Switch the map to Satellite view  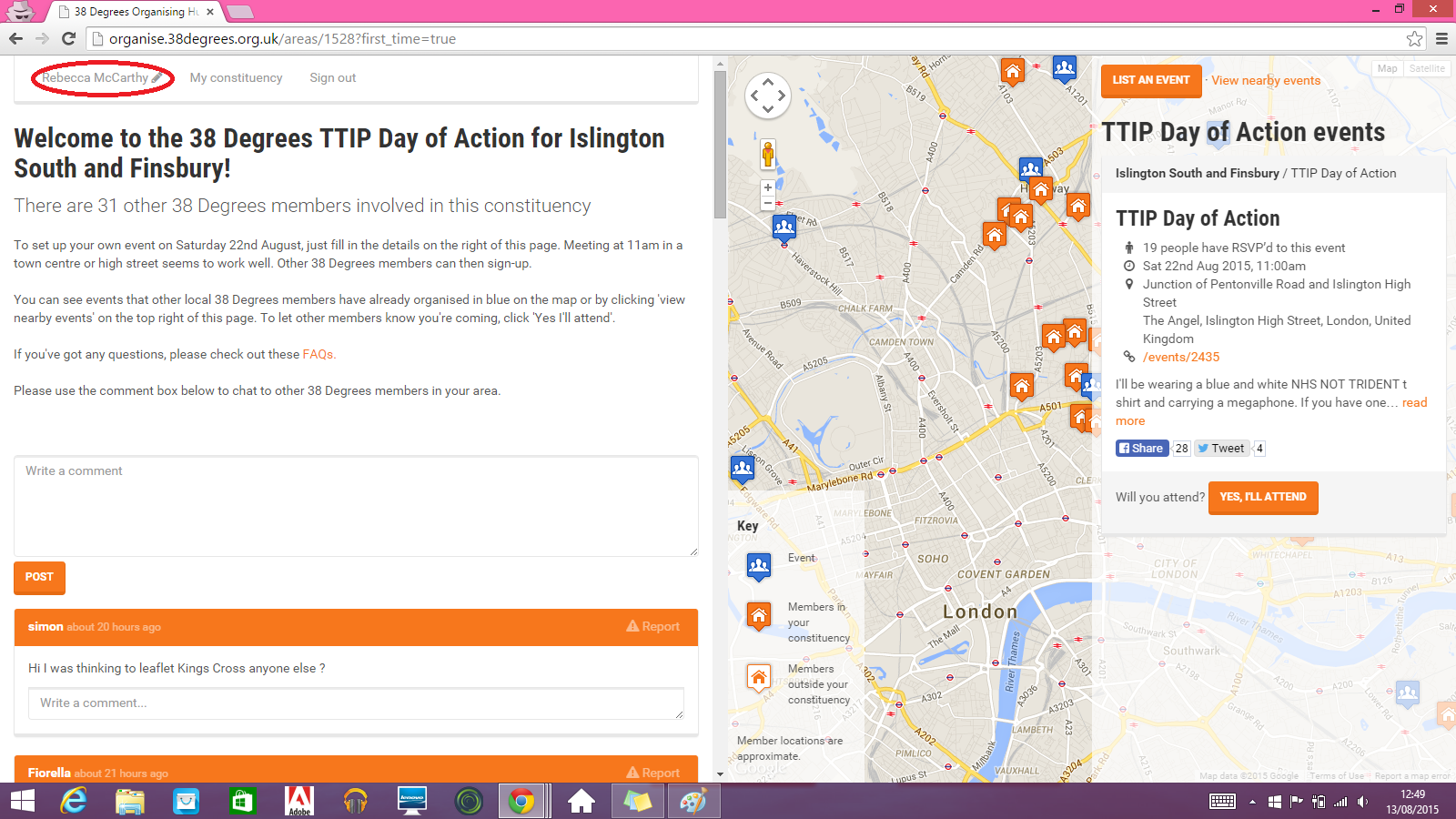coord(1426,68)
